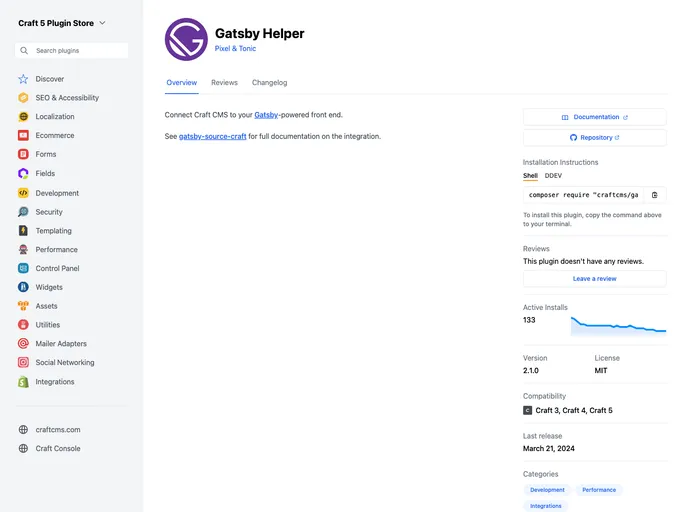This screenshot has height=512, width=688.
Task: Go to Craft Console sidebar link
Action: coord(58,448)
